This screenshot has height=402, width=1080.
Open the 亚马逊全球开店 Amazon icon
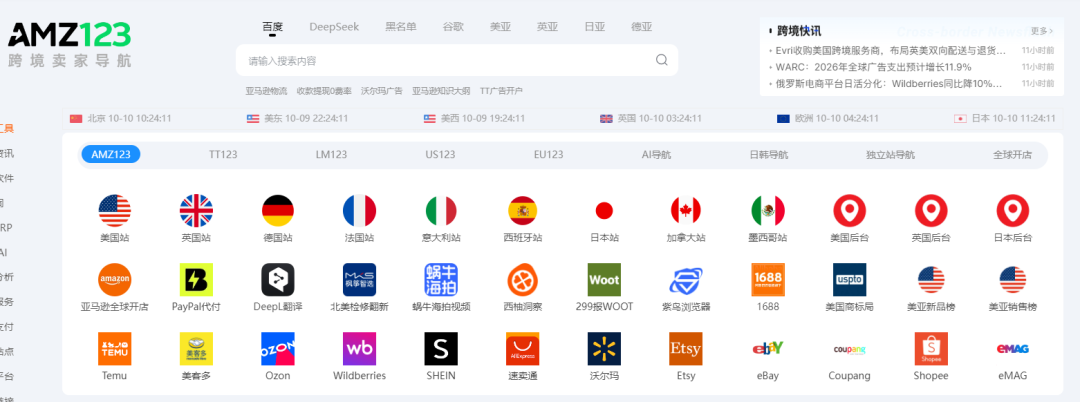coord(115,279)
